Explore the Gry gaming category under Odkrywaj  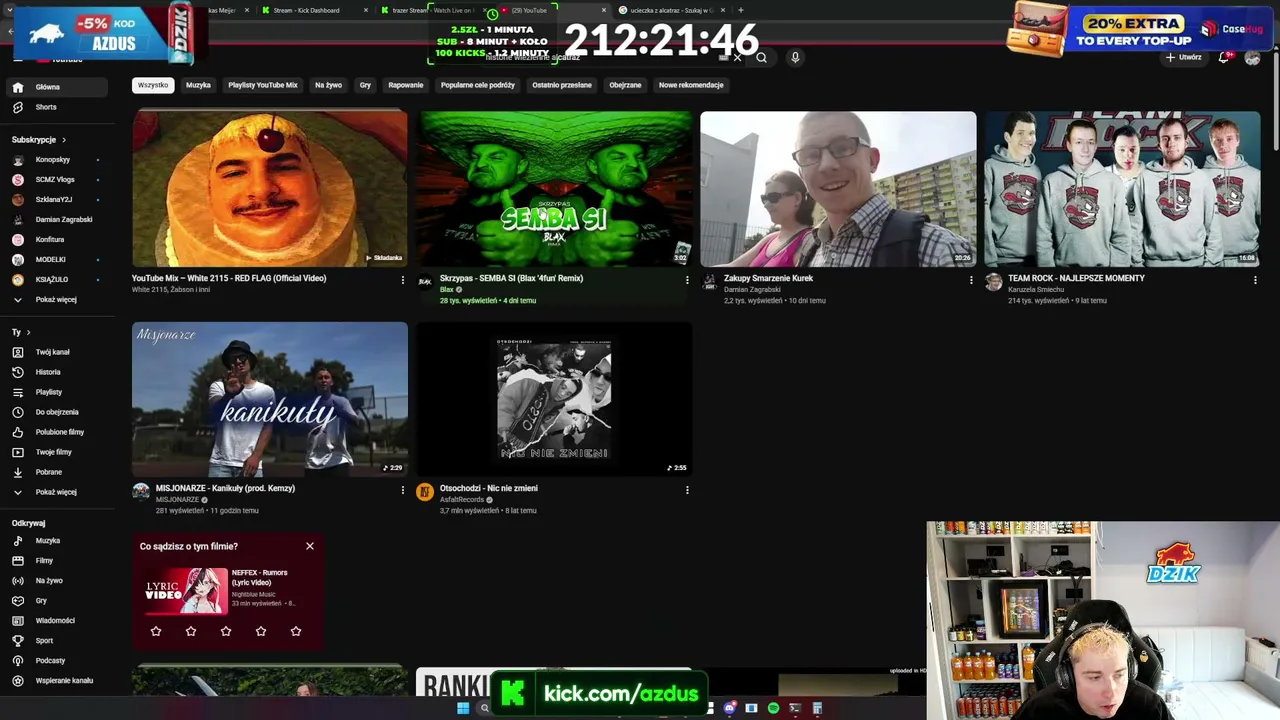click(58, 601)
